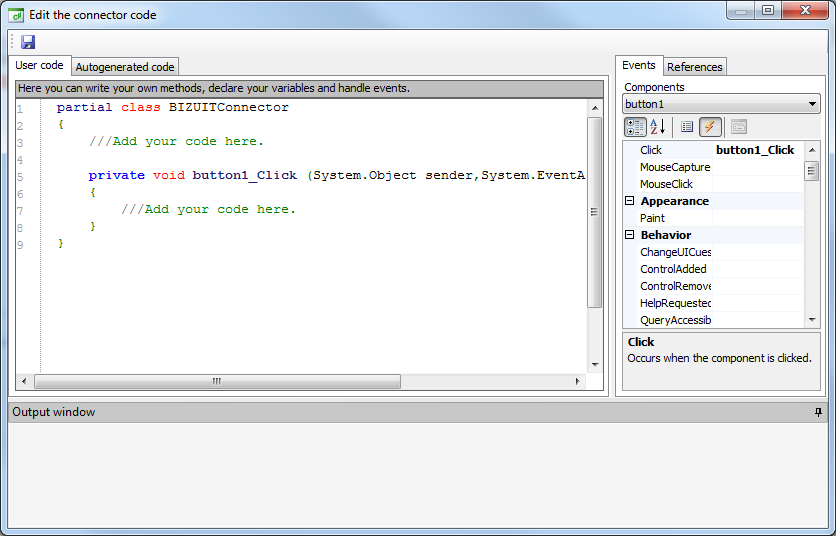This screenshot has height=536, width=836.
Task: Maximize the Edit the connector code window
Action: pyautogui.click(x=768, y=11)
